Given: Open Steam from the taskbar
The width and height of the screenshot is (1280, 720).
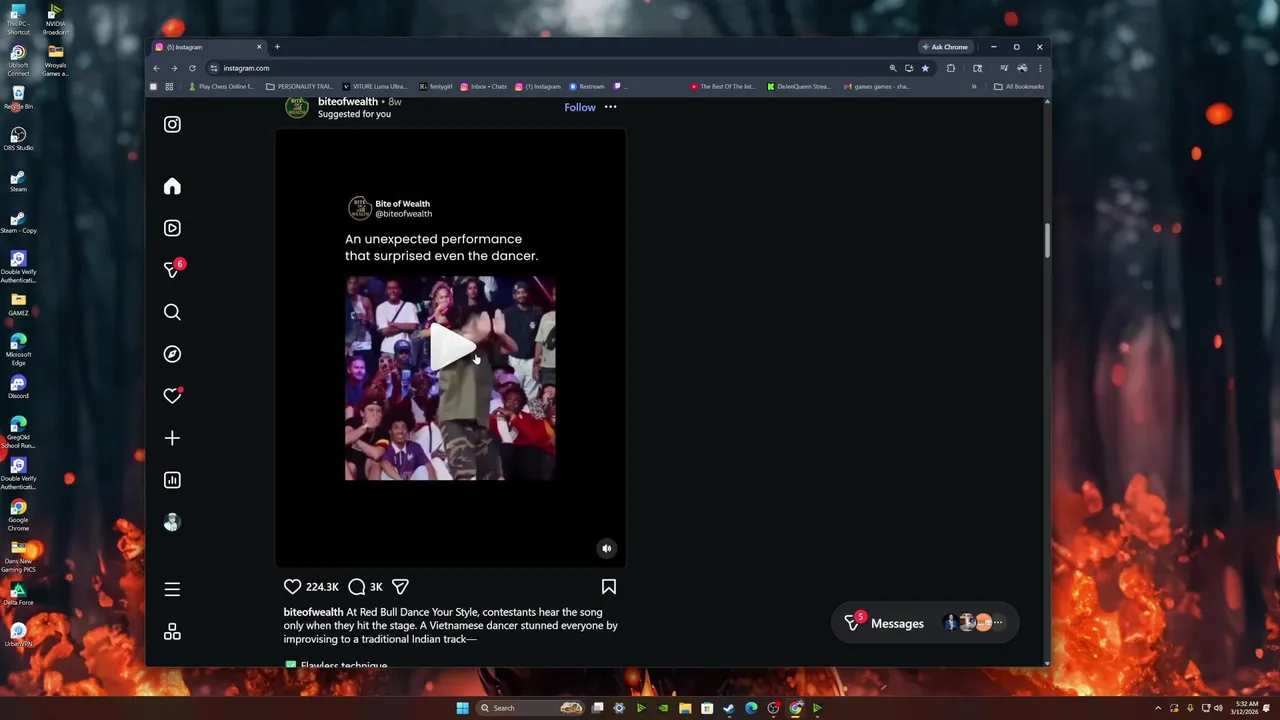Looking at the screenshot, I should coord(729,708).
